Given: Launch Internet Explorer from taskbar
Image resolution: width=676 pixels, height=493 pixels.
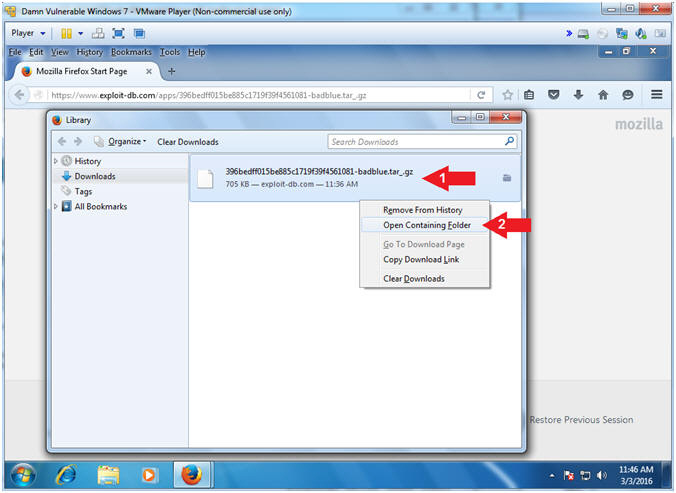Looking at the screenshot, I should tap(66, 475).
